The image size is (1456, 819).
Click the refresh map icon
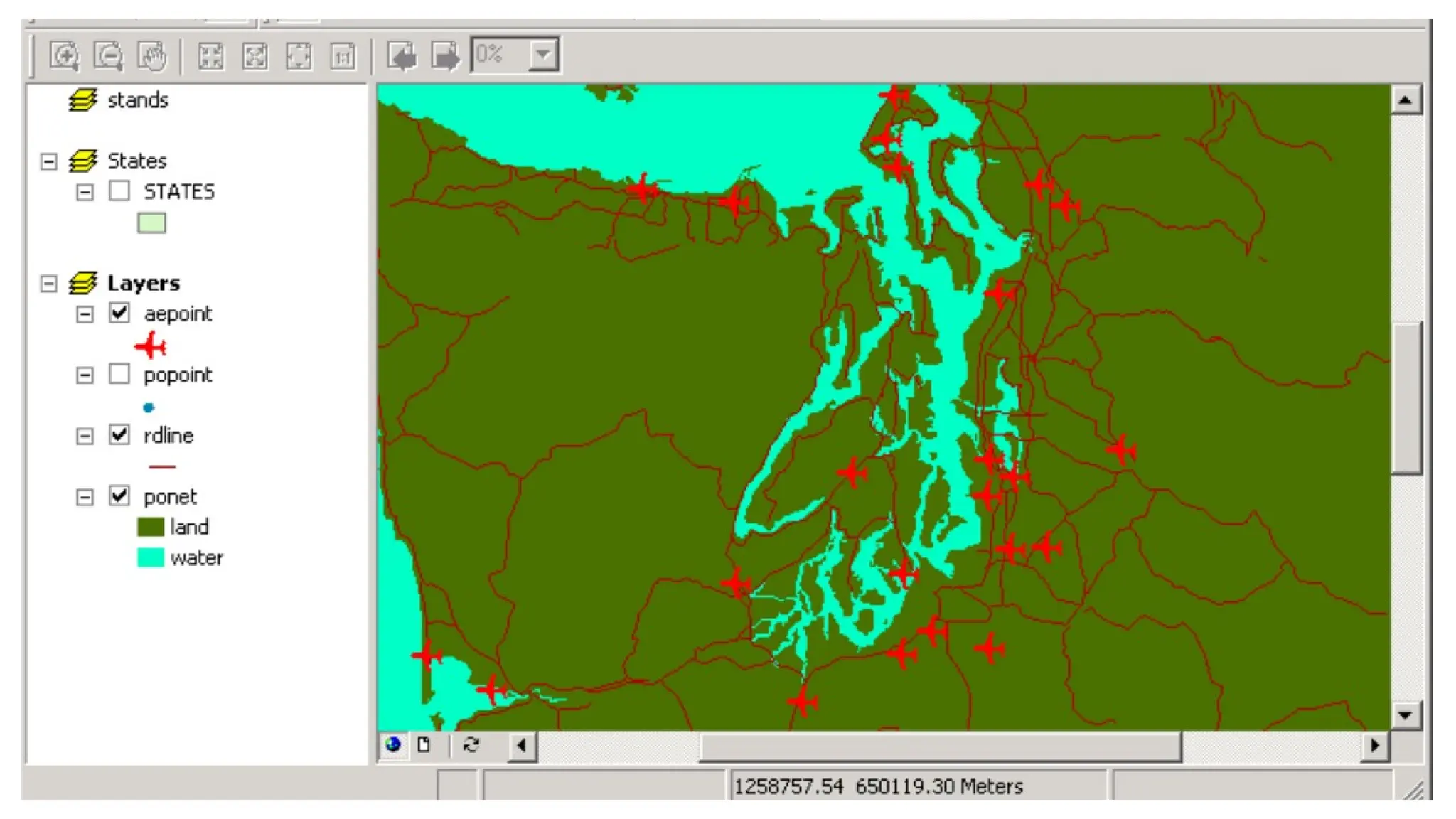point(471,744)
